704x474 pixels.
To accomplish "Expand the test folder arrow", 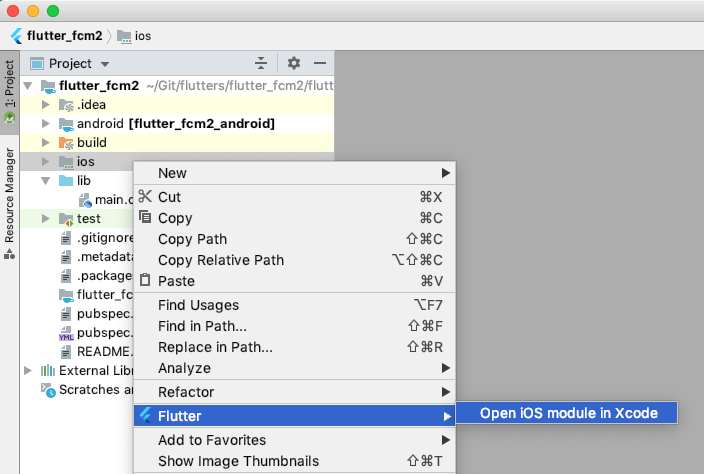I will [45, 219].
